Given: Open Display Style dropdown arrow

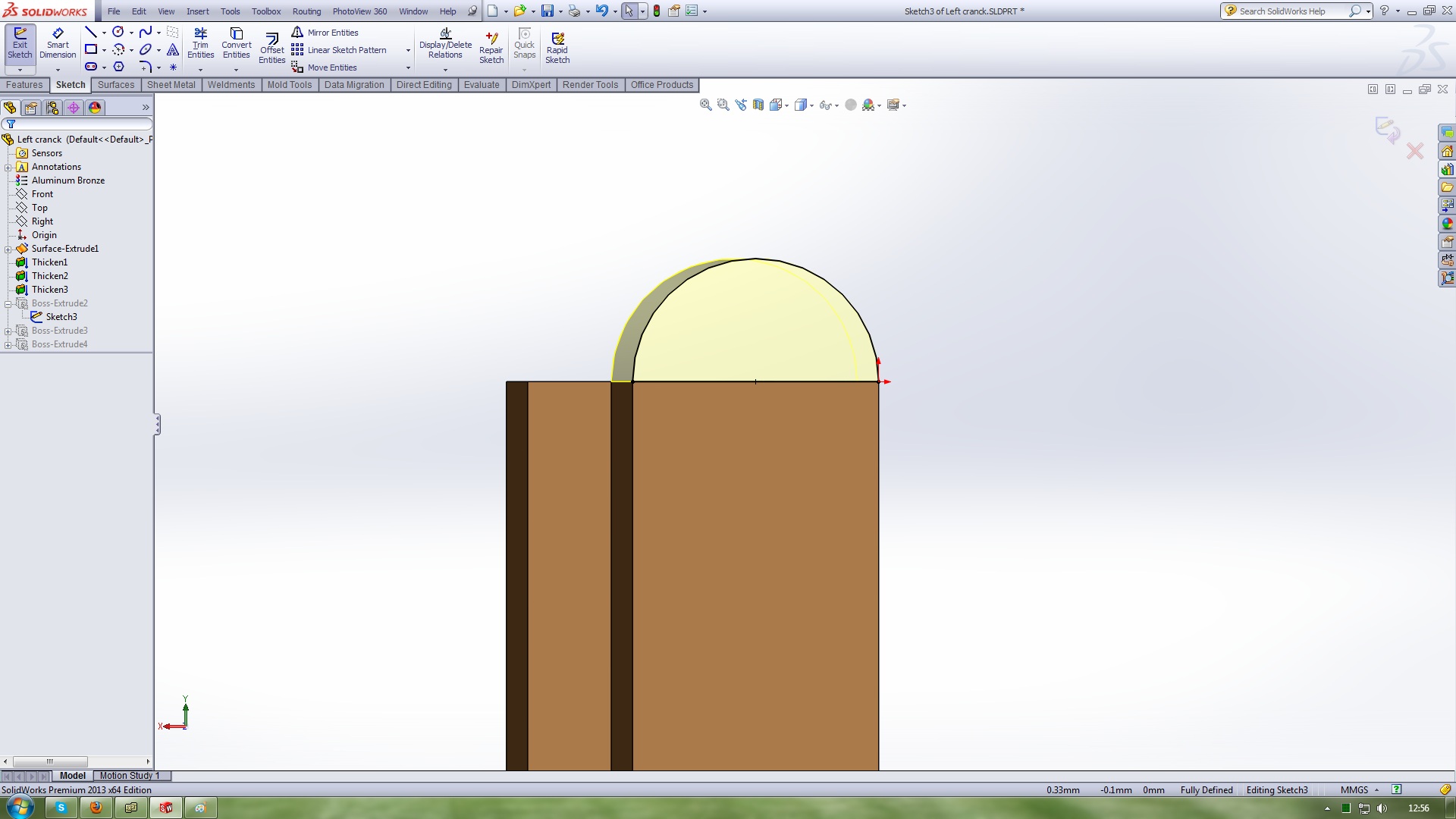Looking at the screenshot, I should [x=812, y=106].
